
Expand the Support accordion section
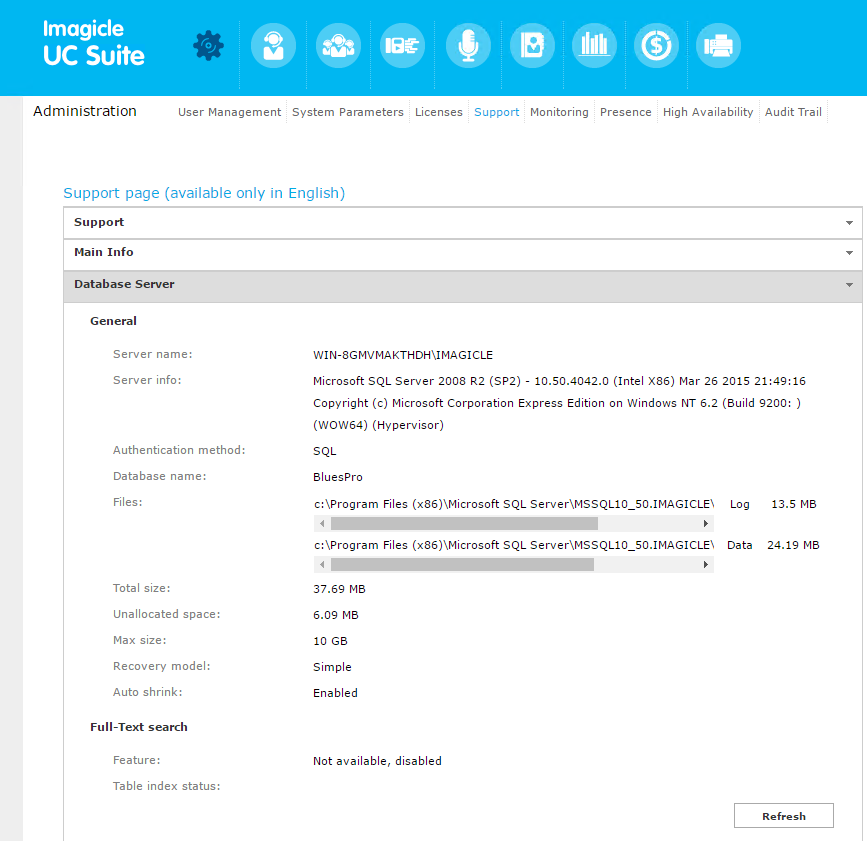tap(462, 222)
